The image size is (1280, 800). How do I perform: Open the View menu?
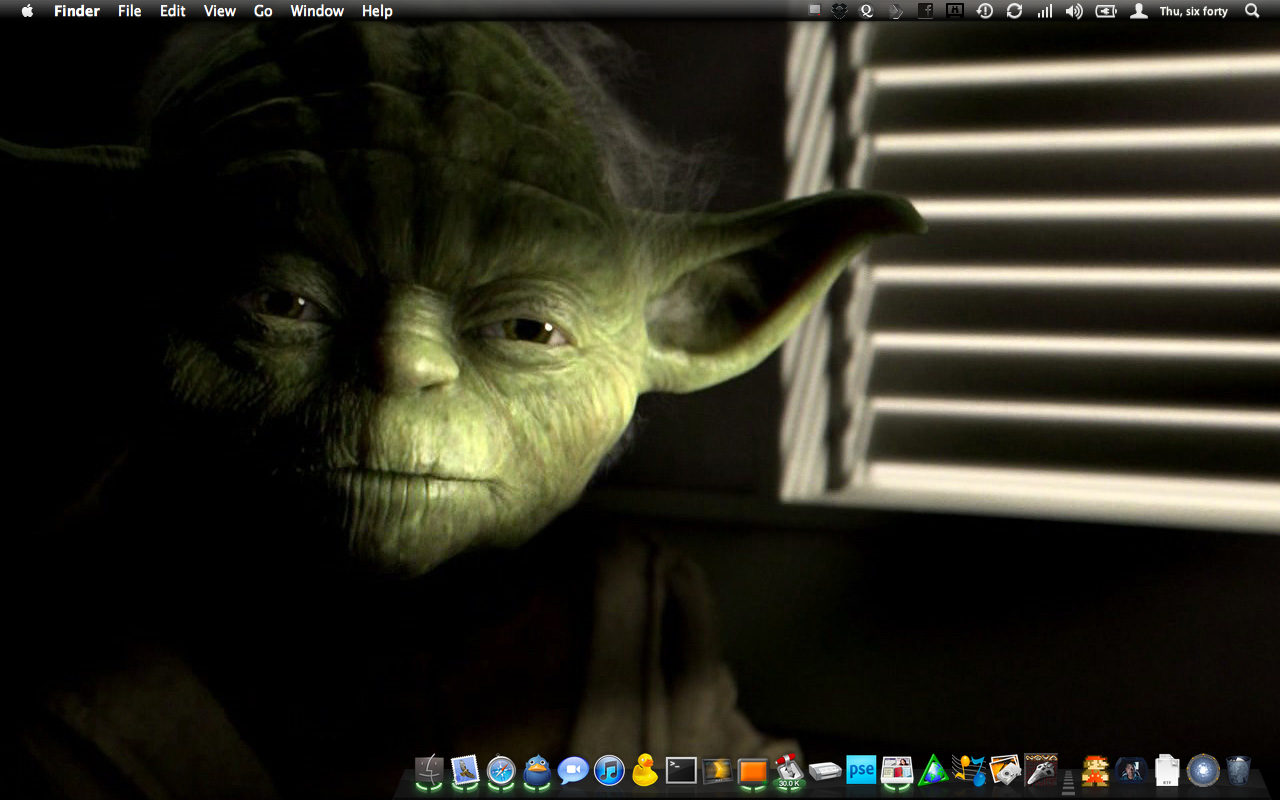pyautogui.click(x=220, y=11)
